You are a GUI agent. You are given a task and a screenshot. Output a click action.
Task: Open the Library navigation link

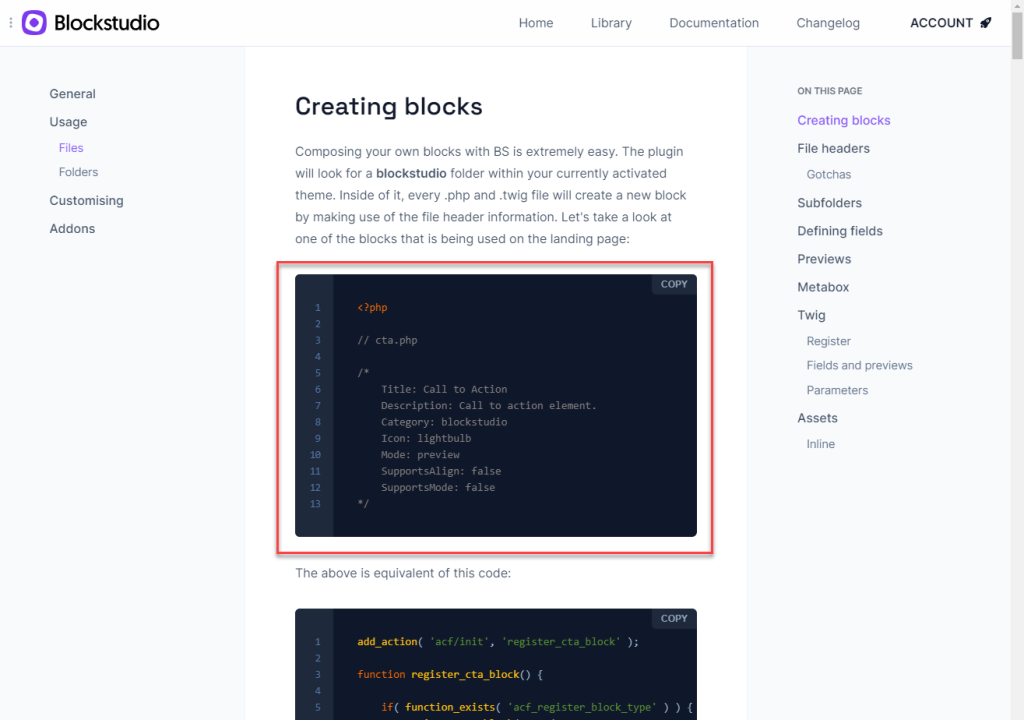pyautogui.click(x=611, y=23)
